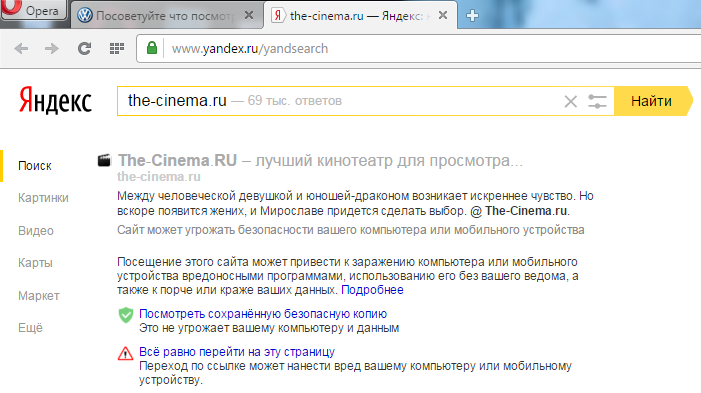Go back with the back arrow
The height and width of the screenshot is (393, 701).
point(21,48)
